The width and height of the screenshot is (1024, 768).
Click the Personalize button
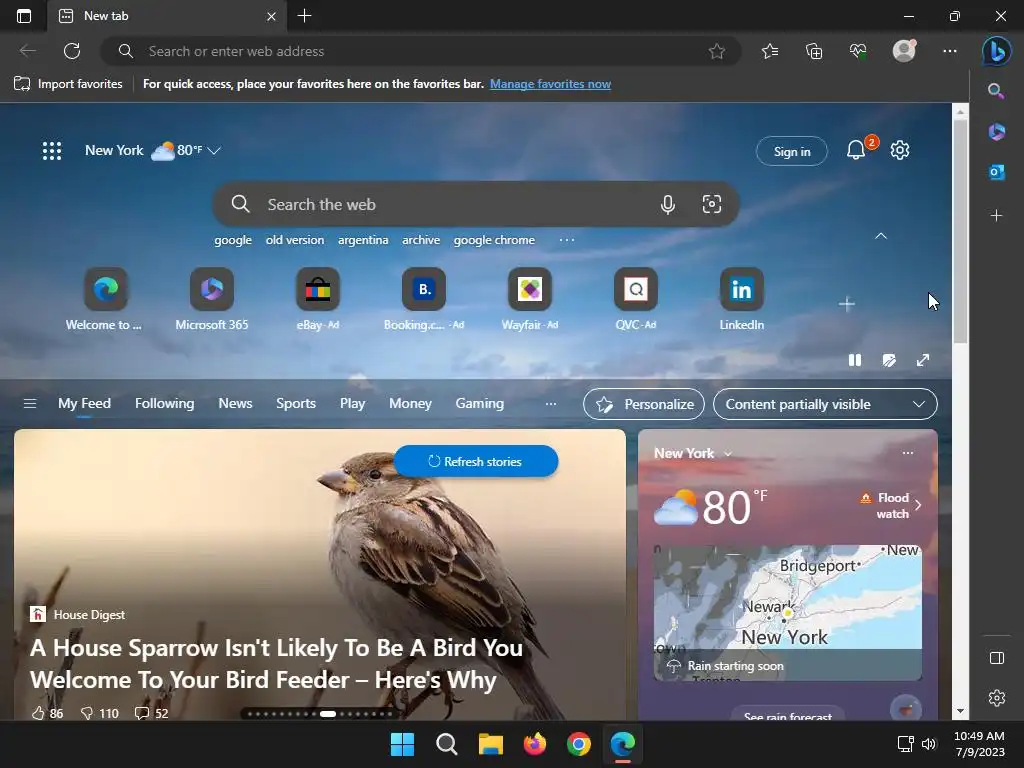tap(644, 404)
